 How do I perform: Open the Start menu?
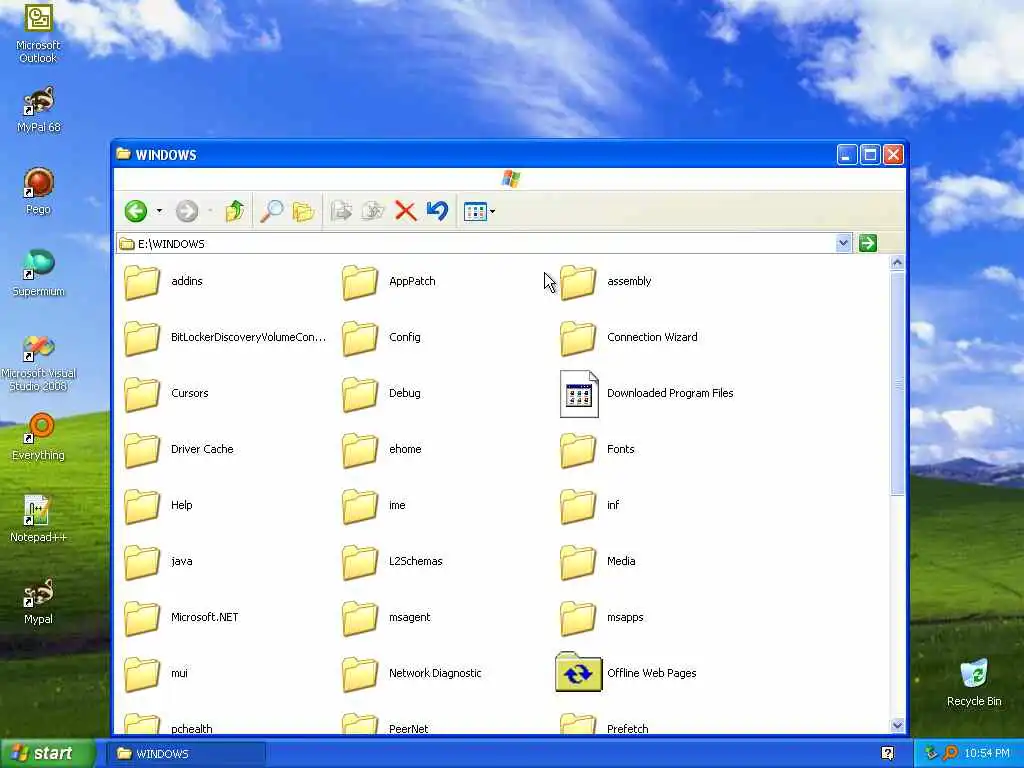47,754
